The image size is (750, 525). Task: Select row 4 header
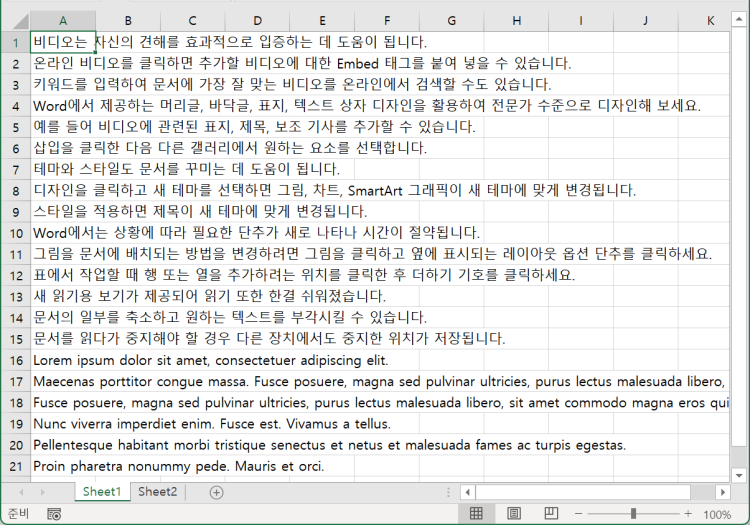point(16,106)
